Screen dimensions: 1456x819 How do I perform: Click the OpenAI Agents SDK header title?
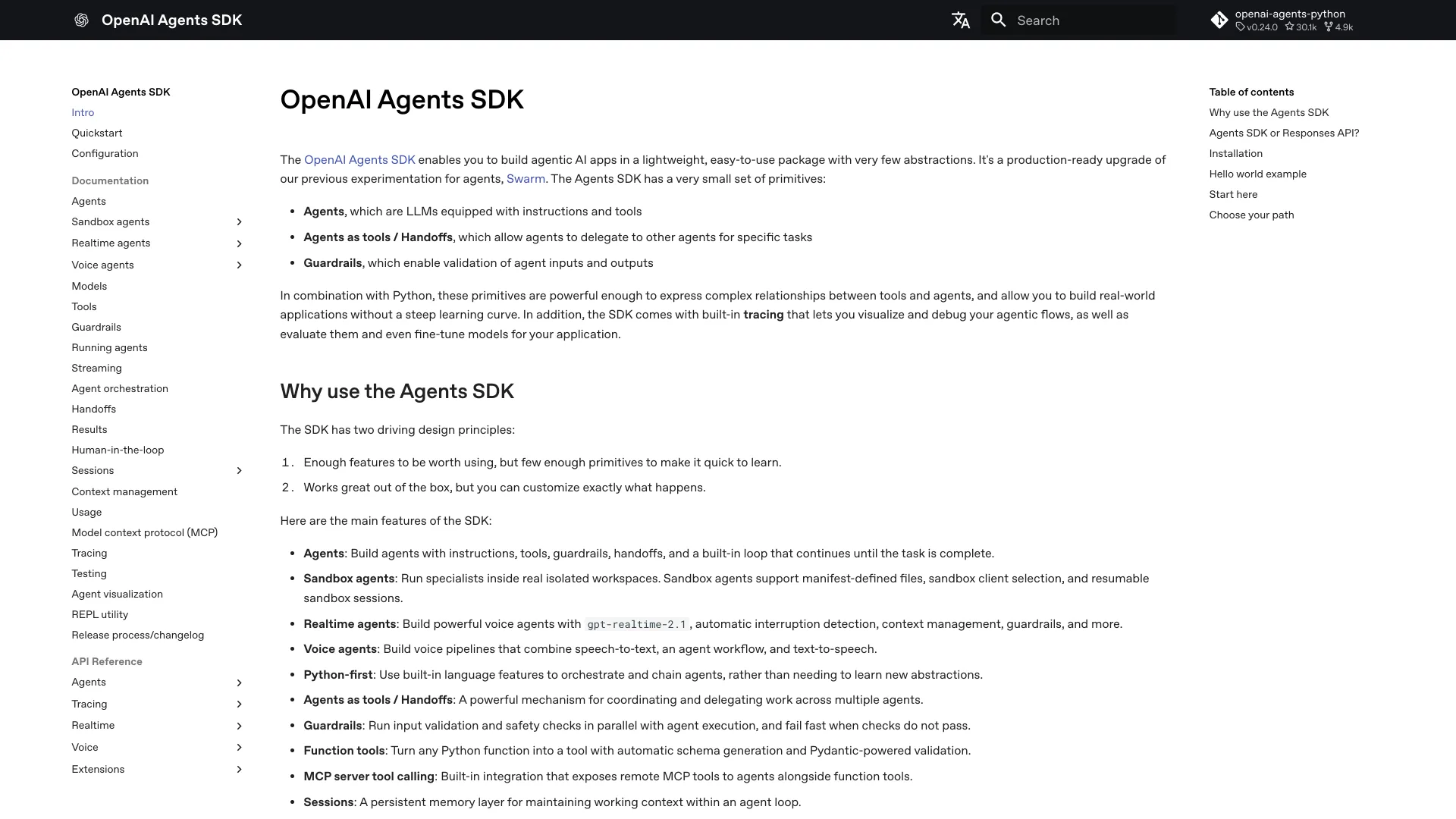pyautogui.click(x=171, y=20)
